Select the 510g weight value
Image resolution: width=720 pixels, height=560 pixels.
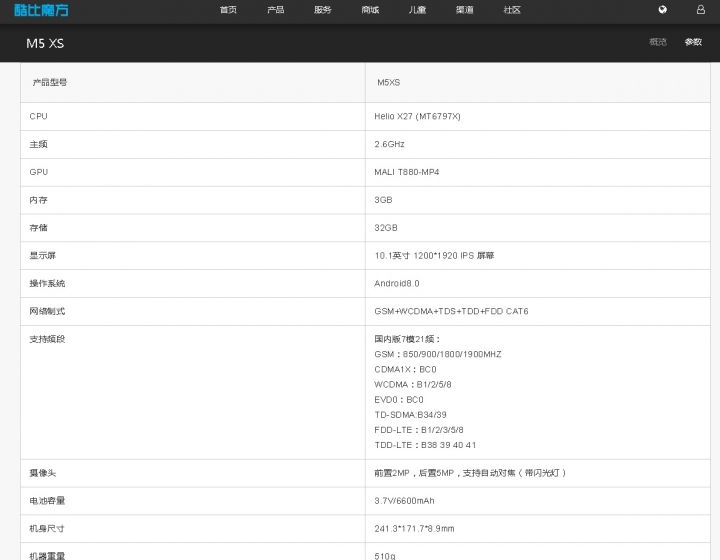coord(385,556)
